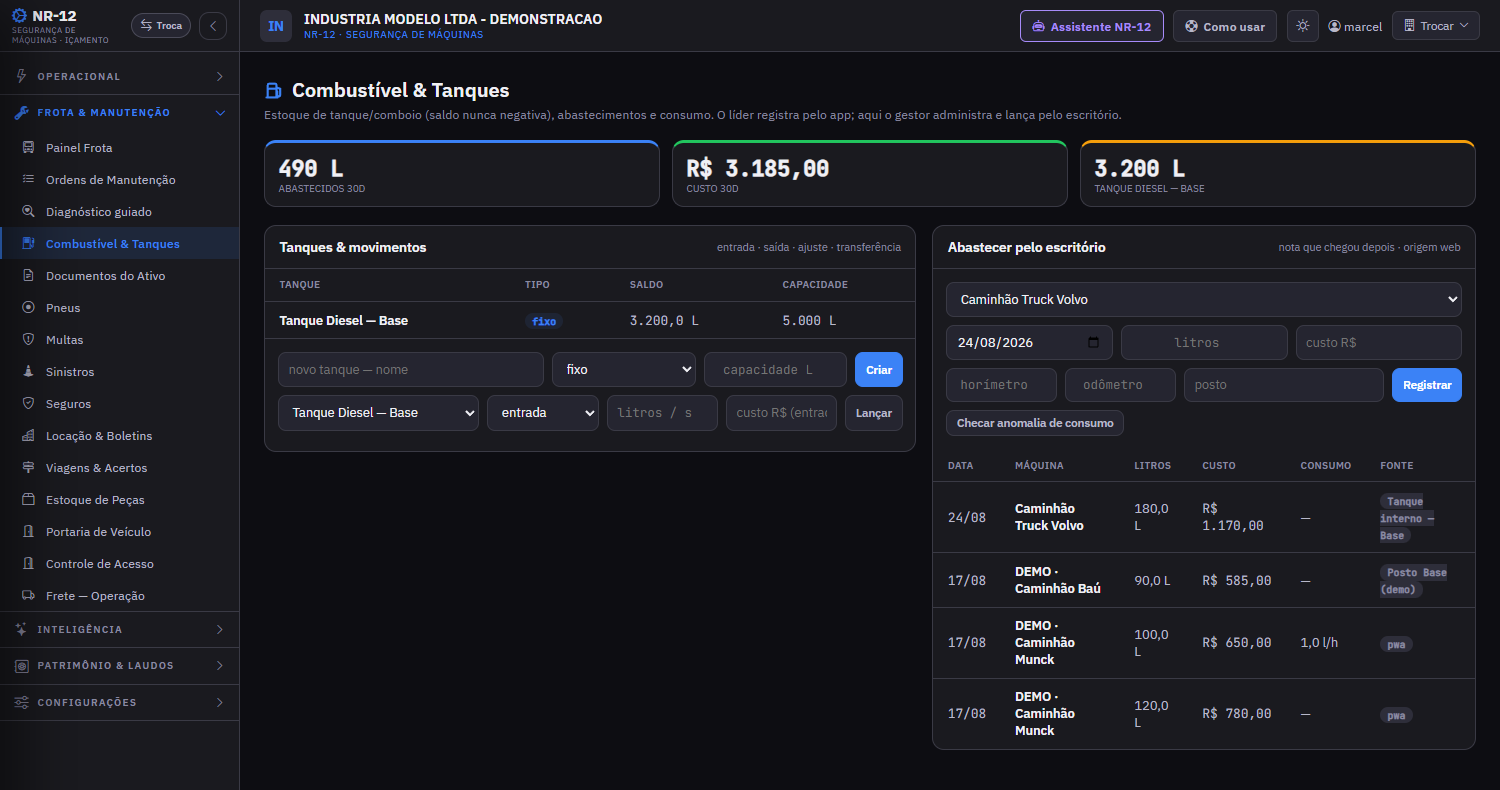Click the Multas shield icon

pyautogui.click(x=28, y=340)
